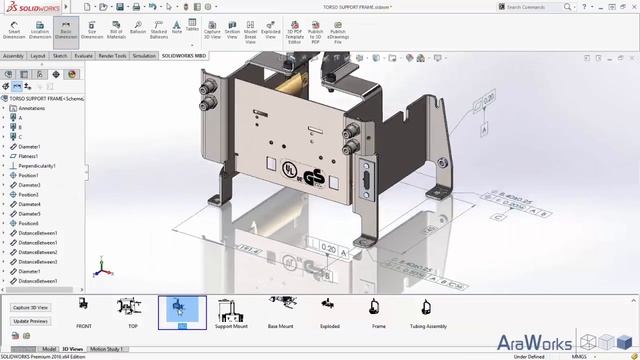The width and height of the screenshot is (640, 360).
Task: Select the Size Dimension tool
Action: (x=92, y=30)
